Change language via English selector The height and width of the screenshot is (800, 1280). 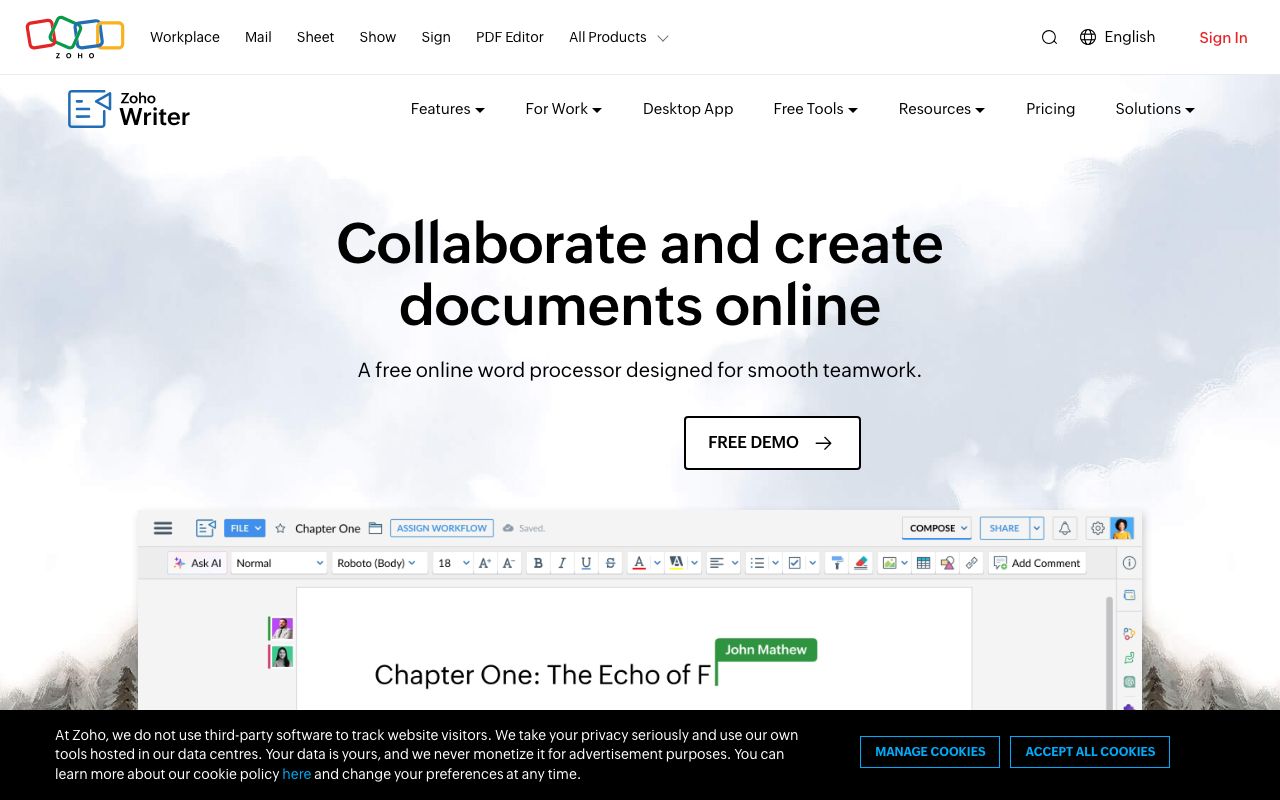tap(1118, 37)
